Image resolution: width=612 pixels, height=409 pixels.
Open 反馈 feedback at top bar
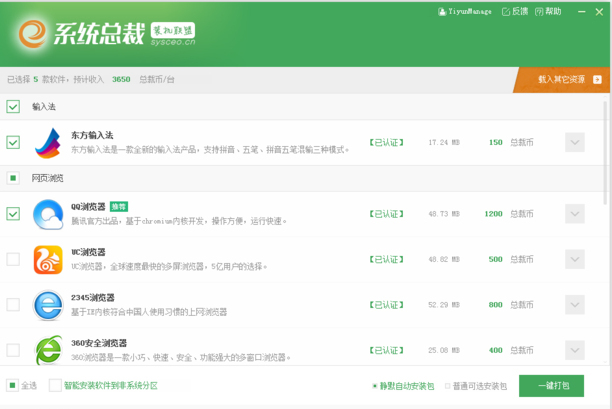pyautogui.click(x=515, y=12)
